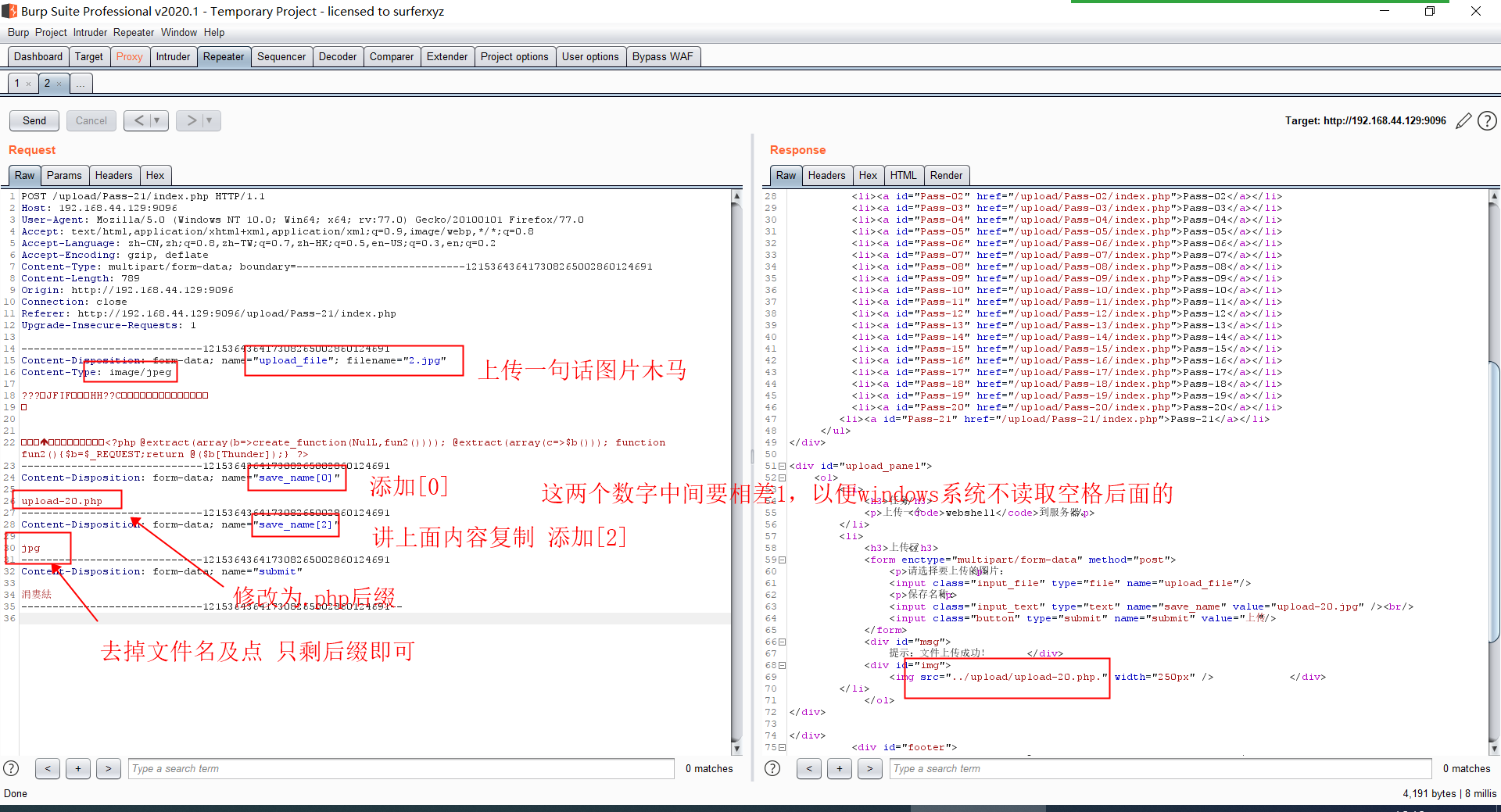Show the Response Headers view
1501x812 pixels.
[827, 175]
